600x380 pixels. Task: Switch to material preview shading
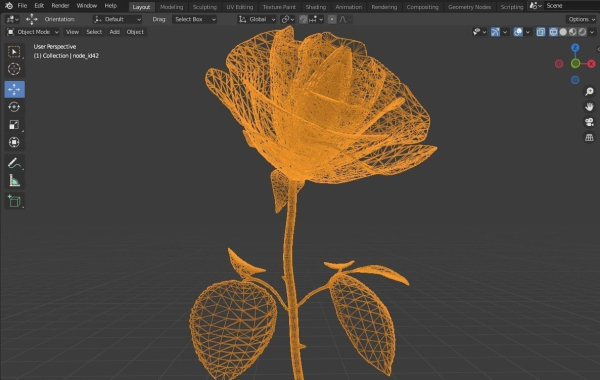572,32
